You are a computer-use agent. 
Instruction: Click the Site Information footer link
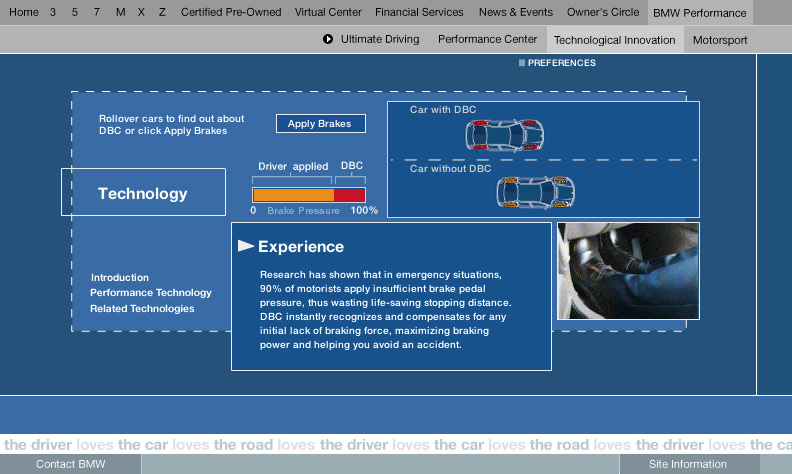click(x=688, y=464)
